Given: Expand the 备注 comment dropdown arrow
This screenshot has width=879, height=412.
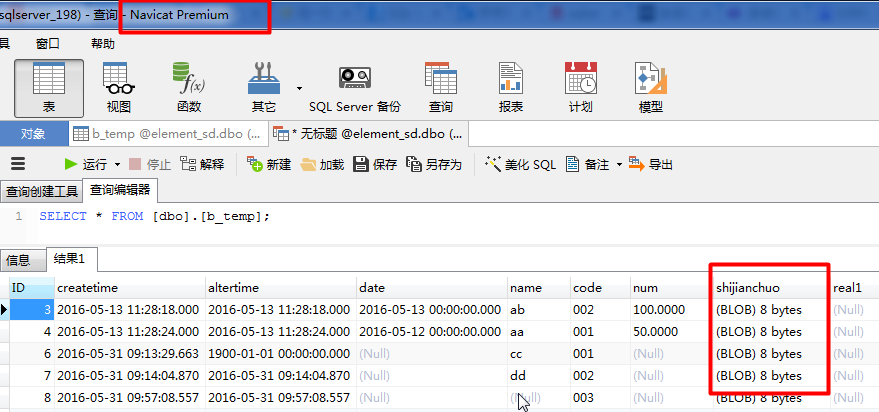Looking at the screenshot, I should [618, 164].
